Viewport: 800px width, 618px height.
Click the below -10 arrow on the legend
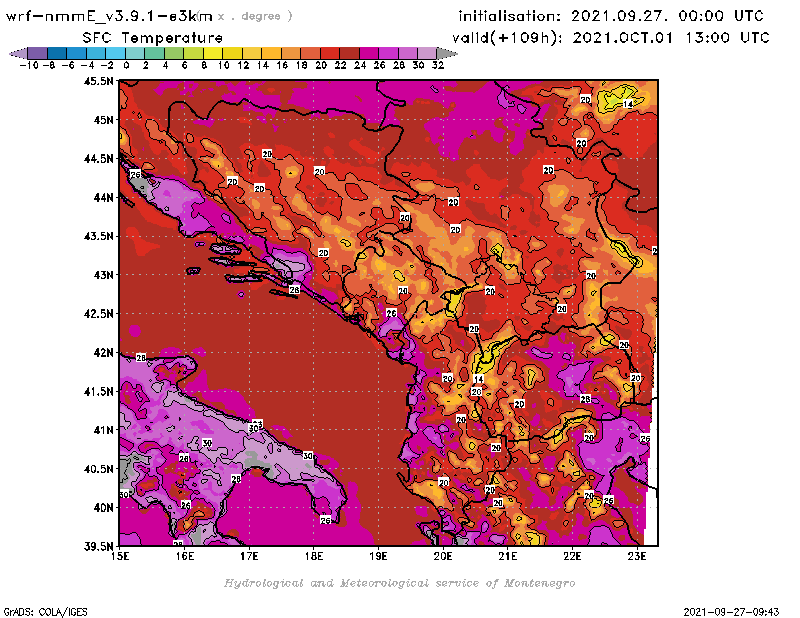point(18,53)
